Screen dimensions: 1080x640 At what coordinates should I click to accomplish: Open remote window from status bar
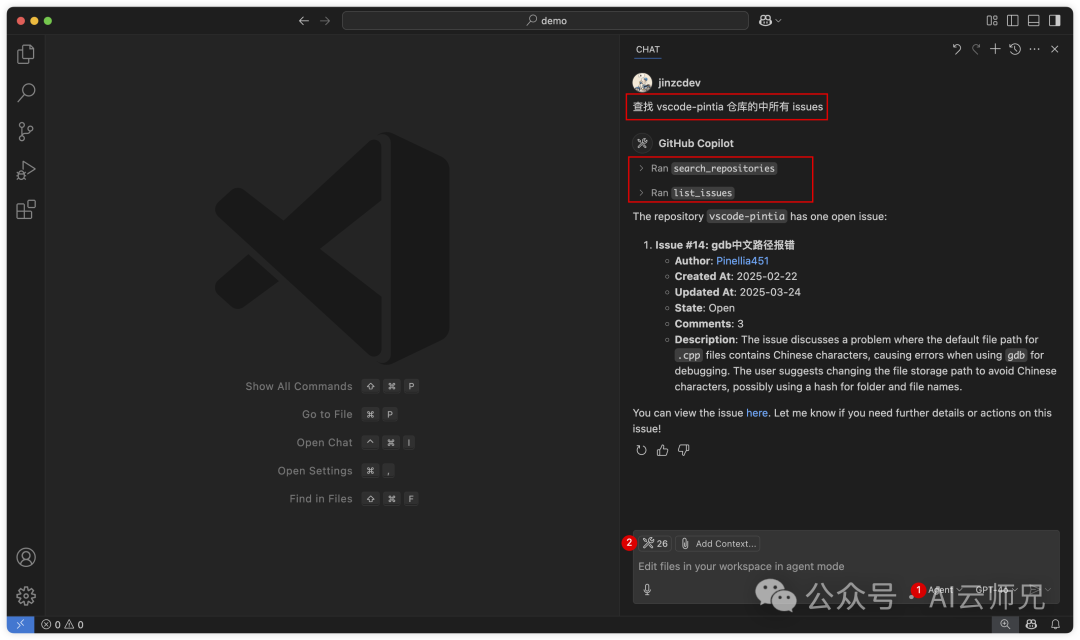21,625
